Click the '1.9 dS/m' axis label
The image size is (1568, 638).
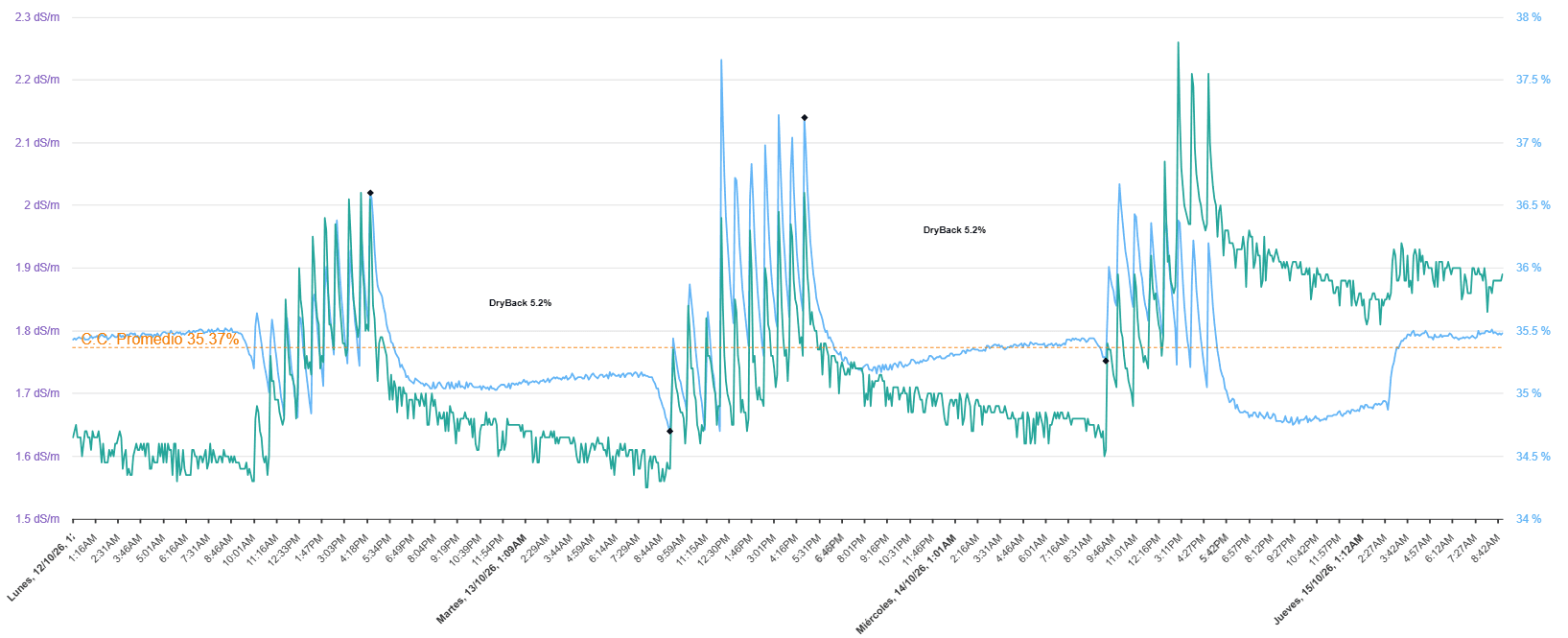click(37, 268)
